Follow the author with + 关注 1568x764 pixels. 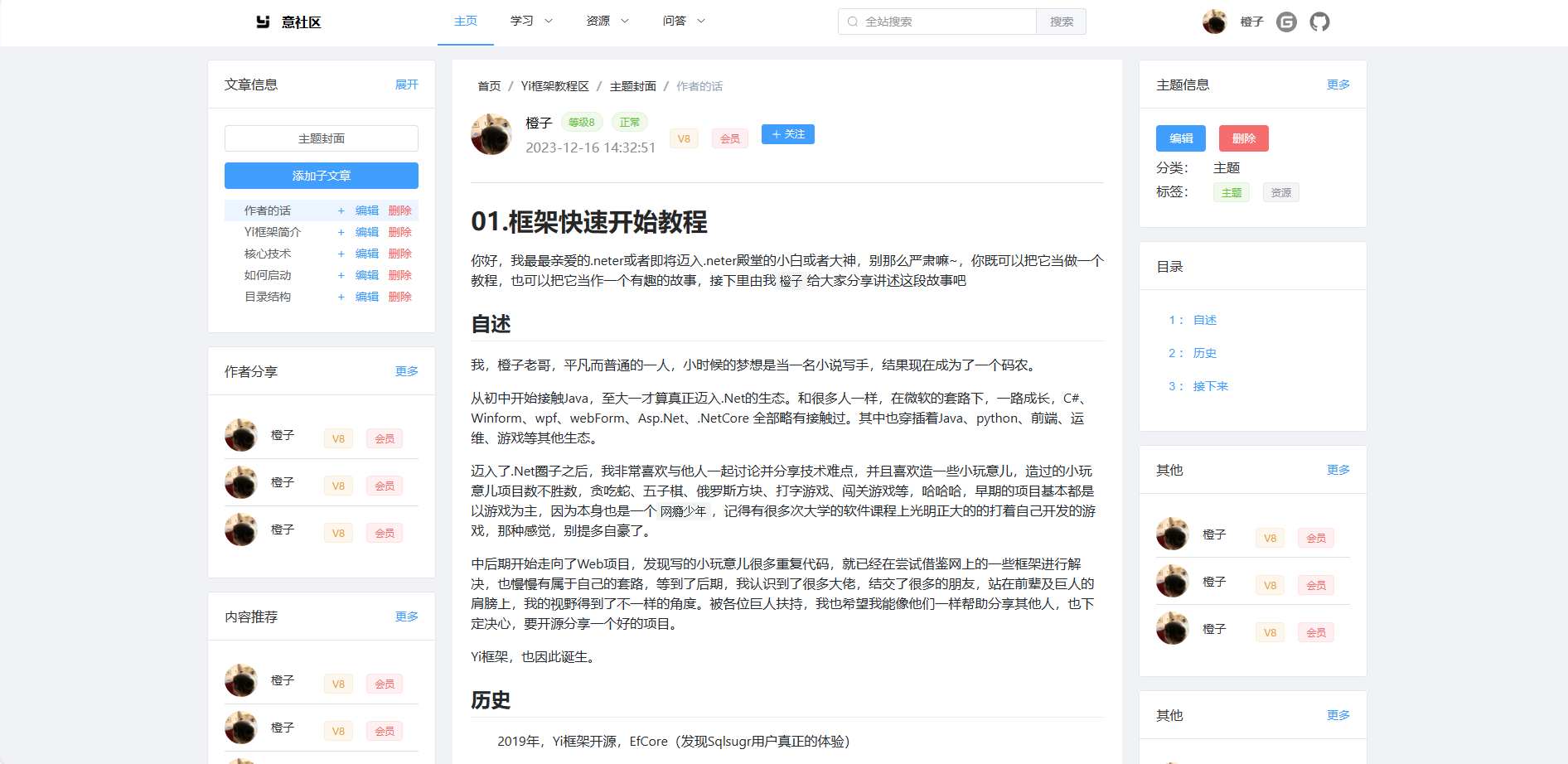787,134
